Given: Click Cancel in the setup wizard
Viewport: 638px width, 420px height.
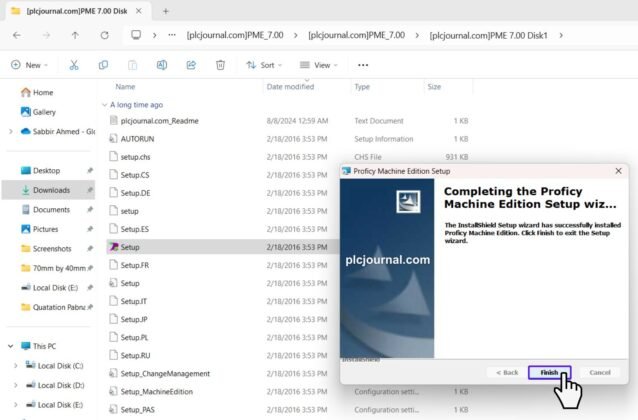Looking at the screenshot, I should point(600,372).
